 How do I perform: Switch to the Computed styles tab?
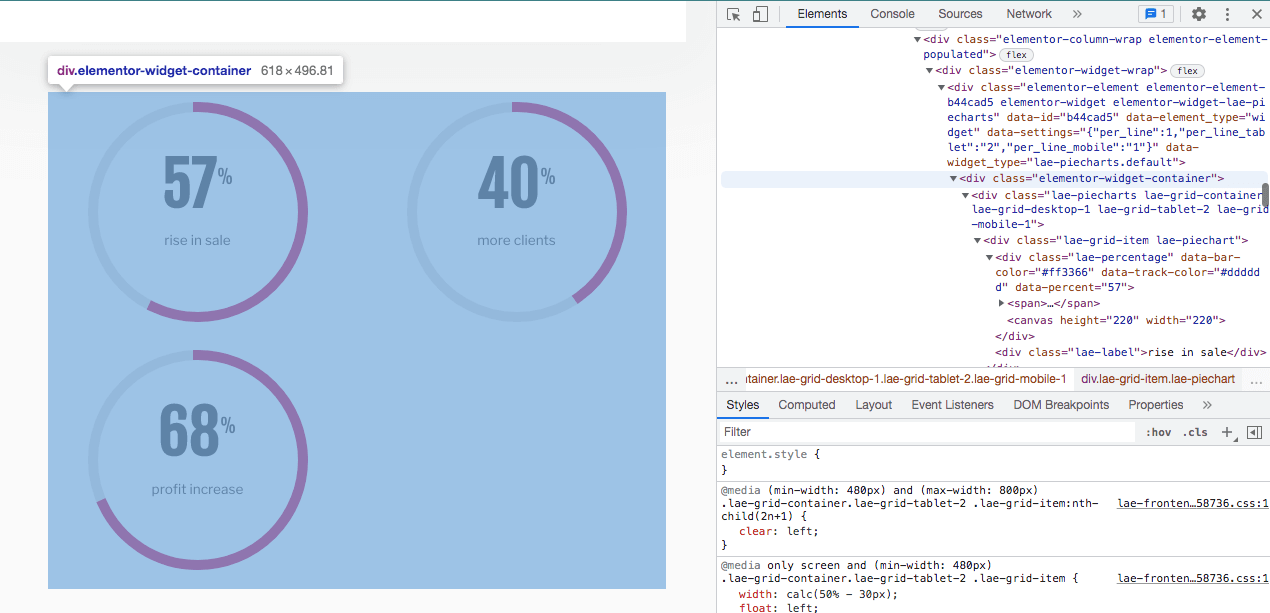point(806,405)
